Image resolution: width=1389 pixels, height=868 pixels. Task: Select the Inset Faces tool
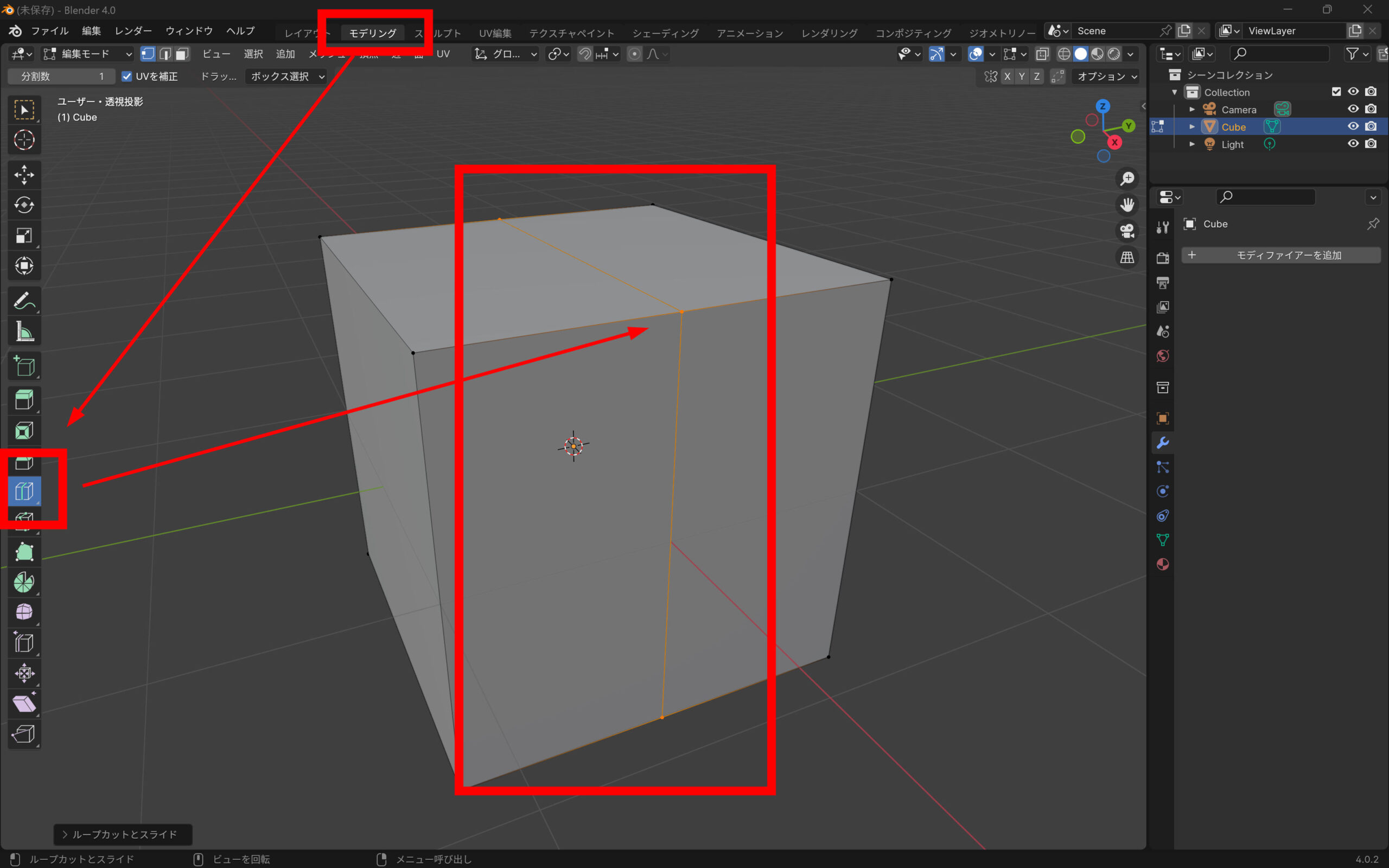click(x=23, y=431)
